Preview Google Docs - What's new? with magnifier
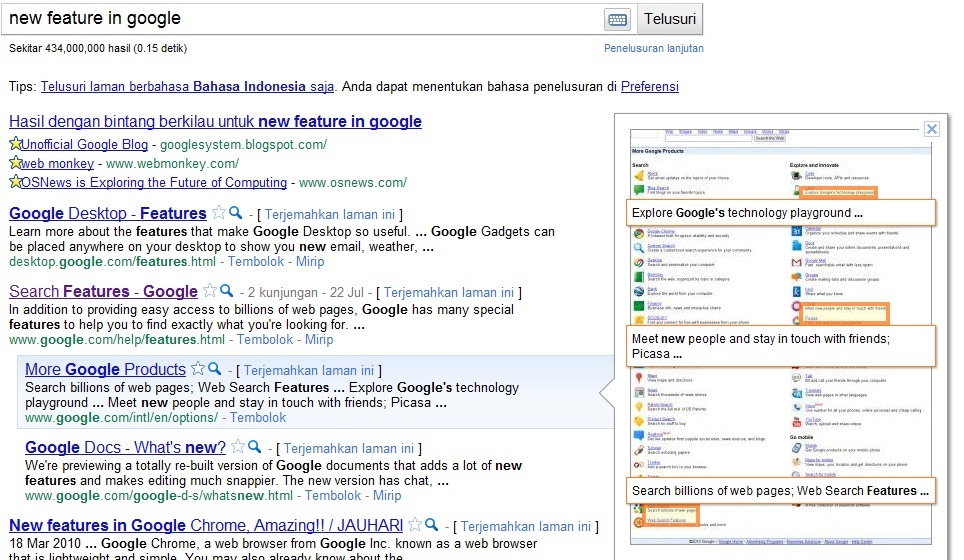 [x=255, y=446]
